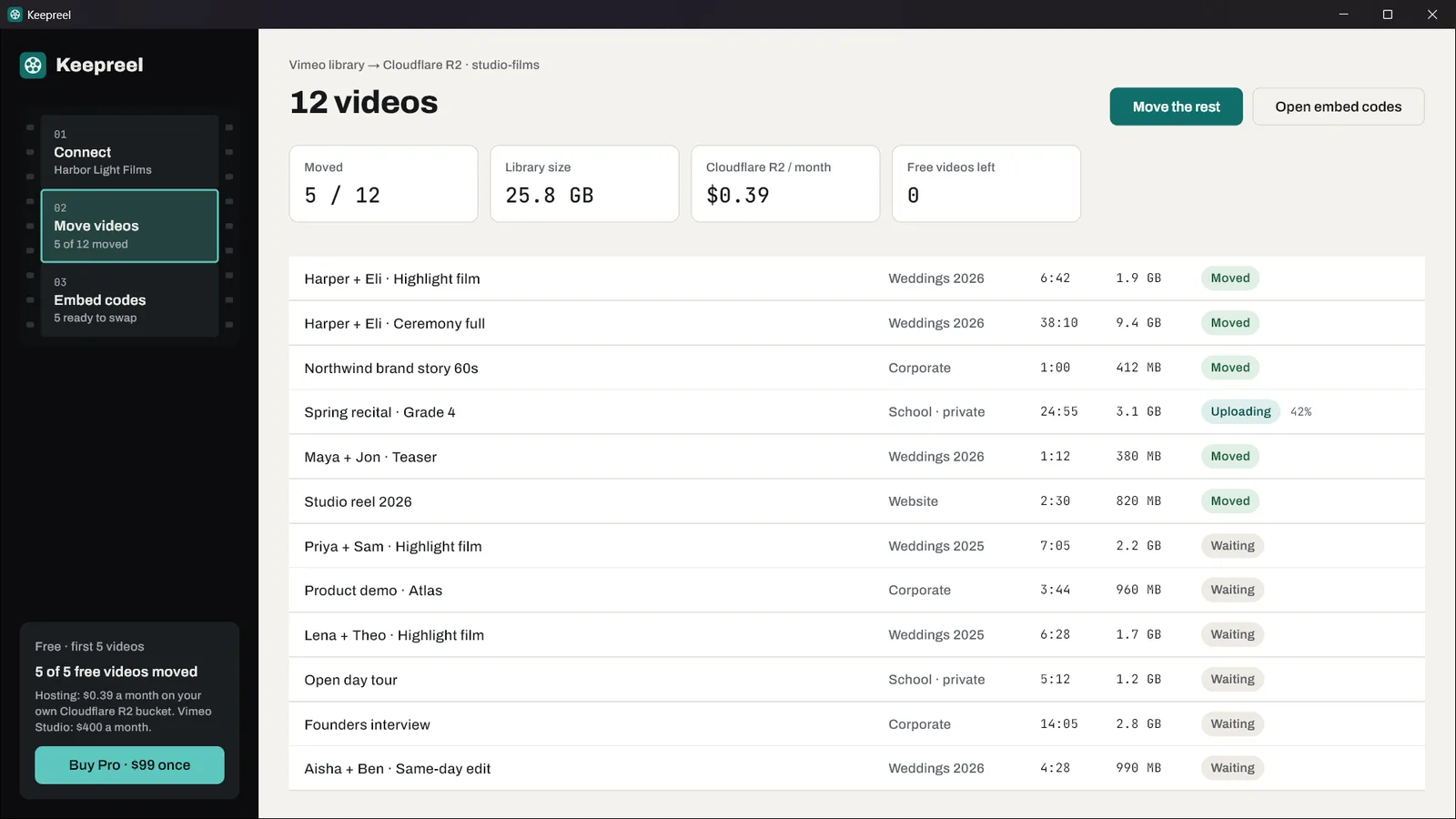The width and height of the screenshot is (1456, 819).
Task: Click the 12 videos heading
Action: pyautogui.click(x=364, y=102)
